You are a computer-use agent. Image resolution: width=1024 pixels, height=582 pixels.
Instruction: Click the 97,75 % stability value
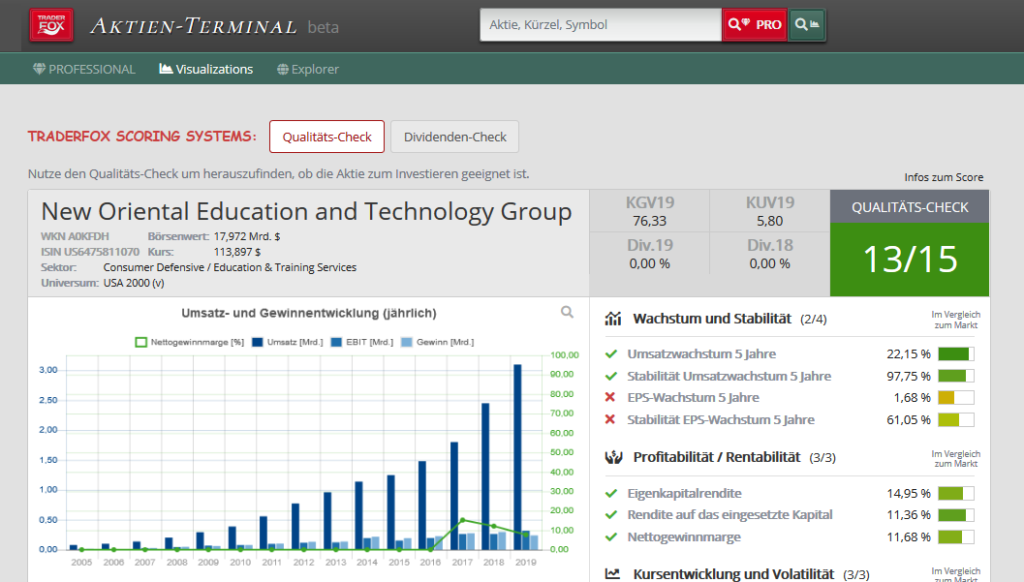[x=908, y=376]
